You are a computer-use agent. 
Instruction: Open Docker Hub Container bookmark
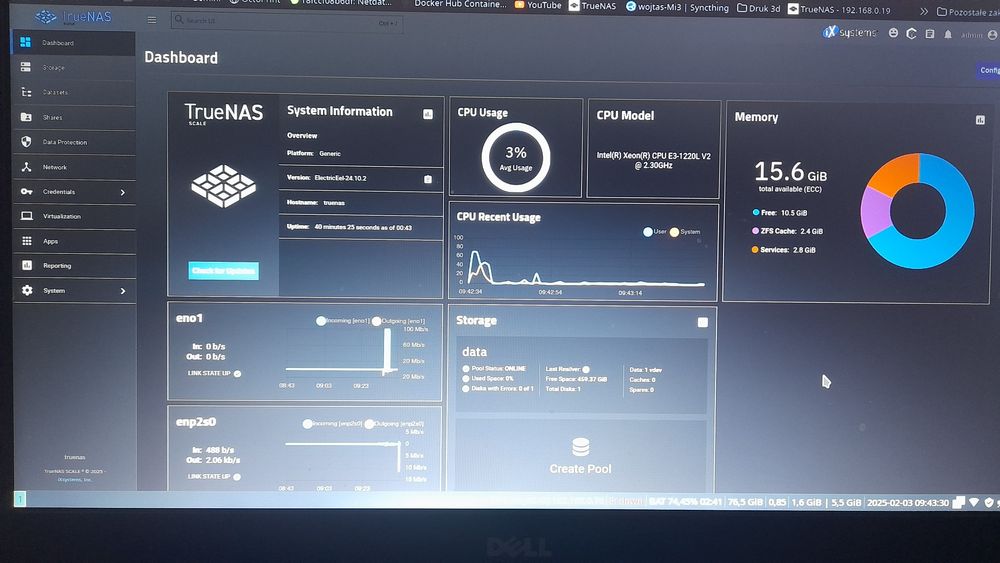point(460,4)
